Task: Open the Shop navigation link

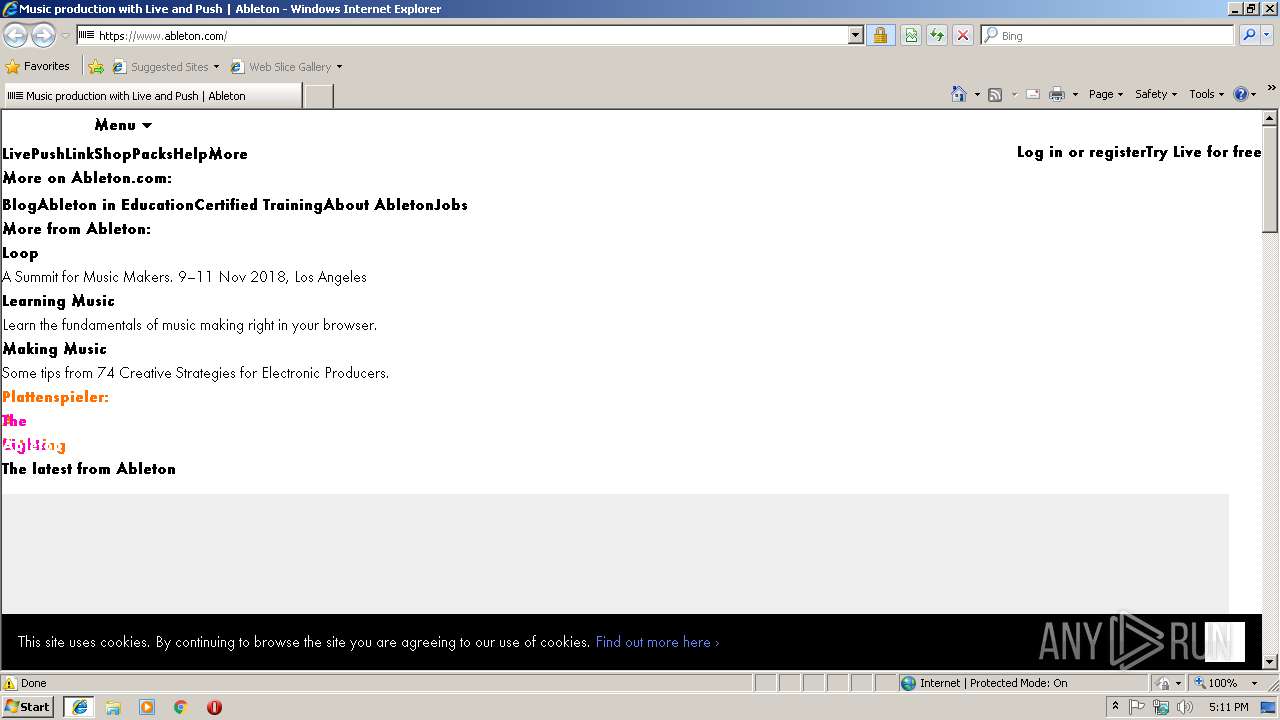Action: pos(113,154)
